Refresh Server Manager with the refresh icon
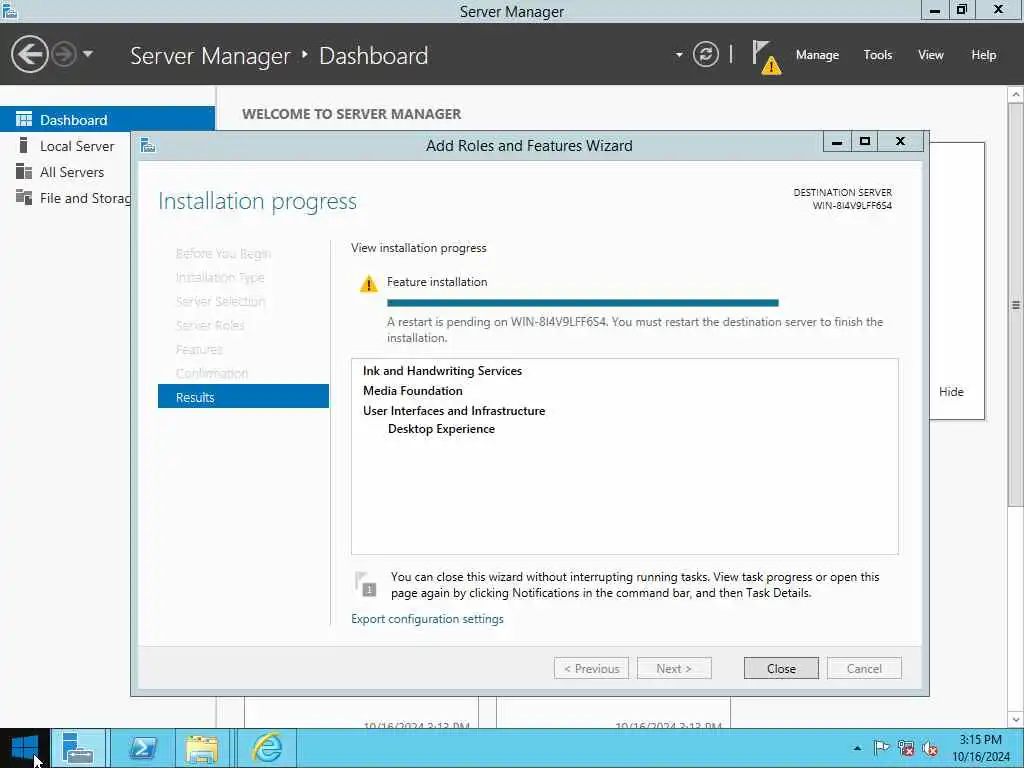1024x768 pixels. 705,54
